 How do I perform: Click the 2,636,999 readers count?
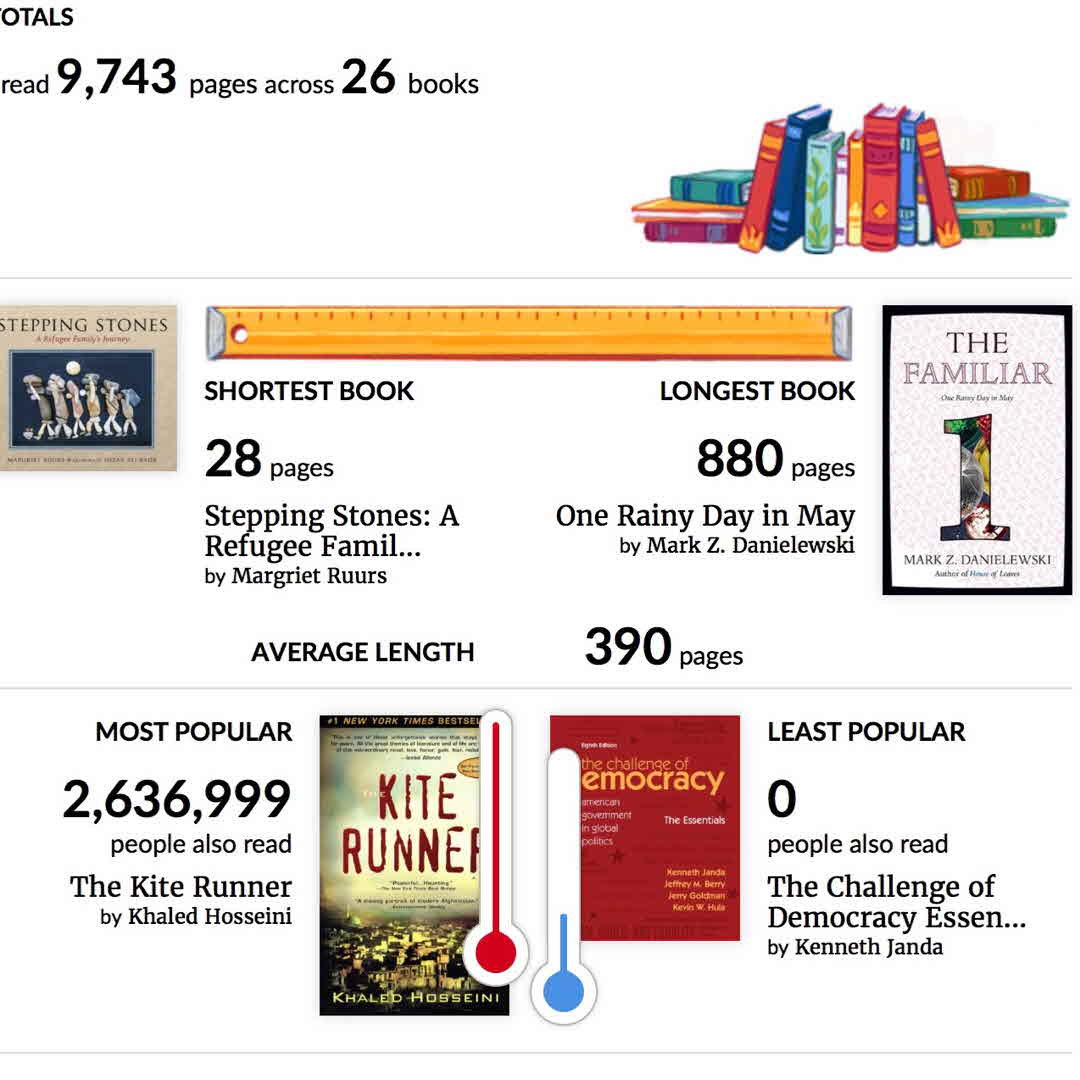pos(177,800)
